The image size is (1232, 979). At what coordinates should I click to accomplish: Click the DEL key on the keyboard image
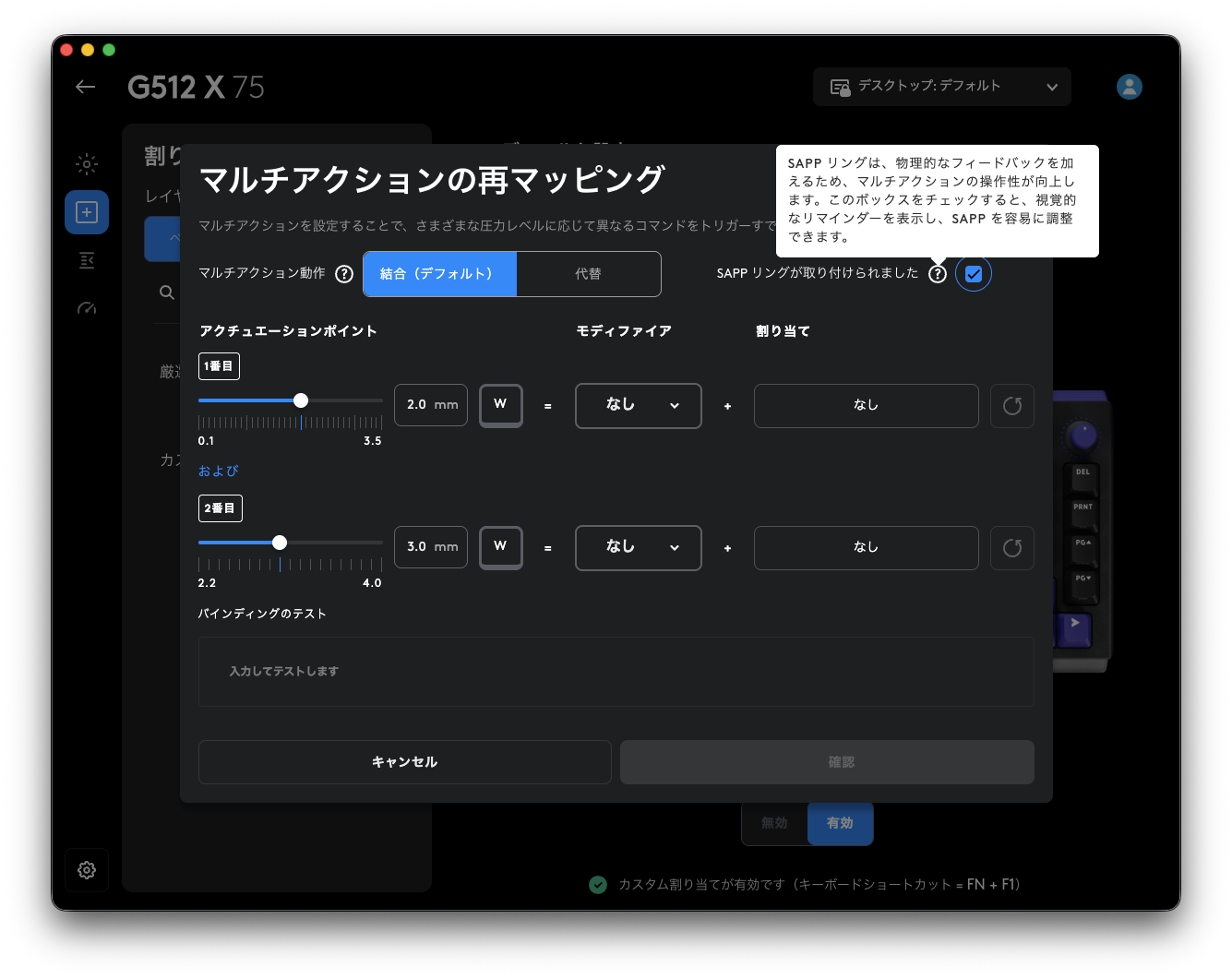pos(1082,479)
